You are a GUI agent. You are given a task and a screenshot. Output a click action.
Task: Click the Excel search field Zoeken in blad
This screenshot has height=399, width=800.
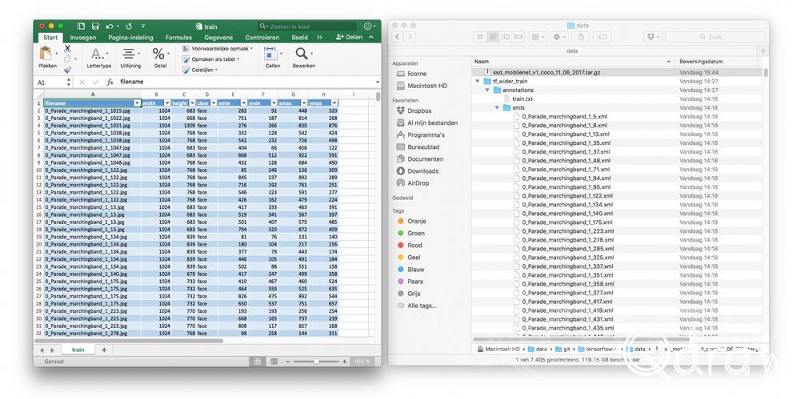(x=308, y=26)
